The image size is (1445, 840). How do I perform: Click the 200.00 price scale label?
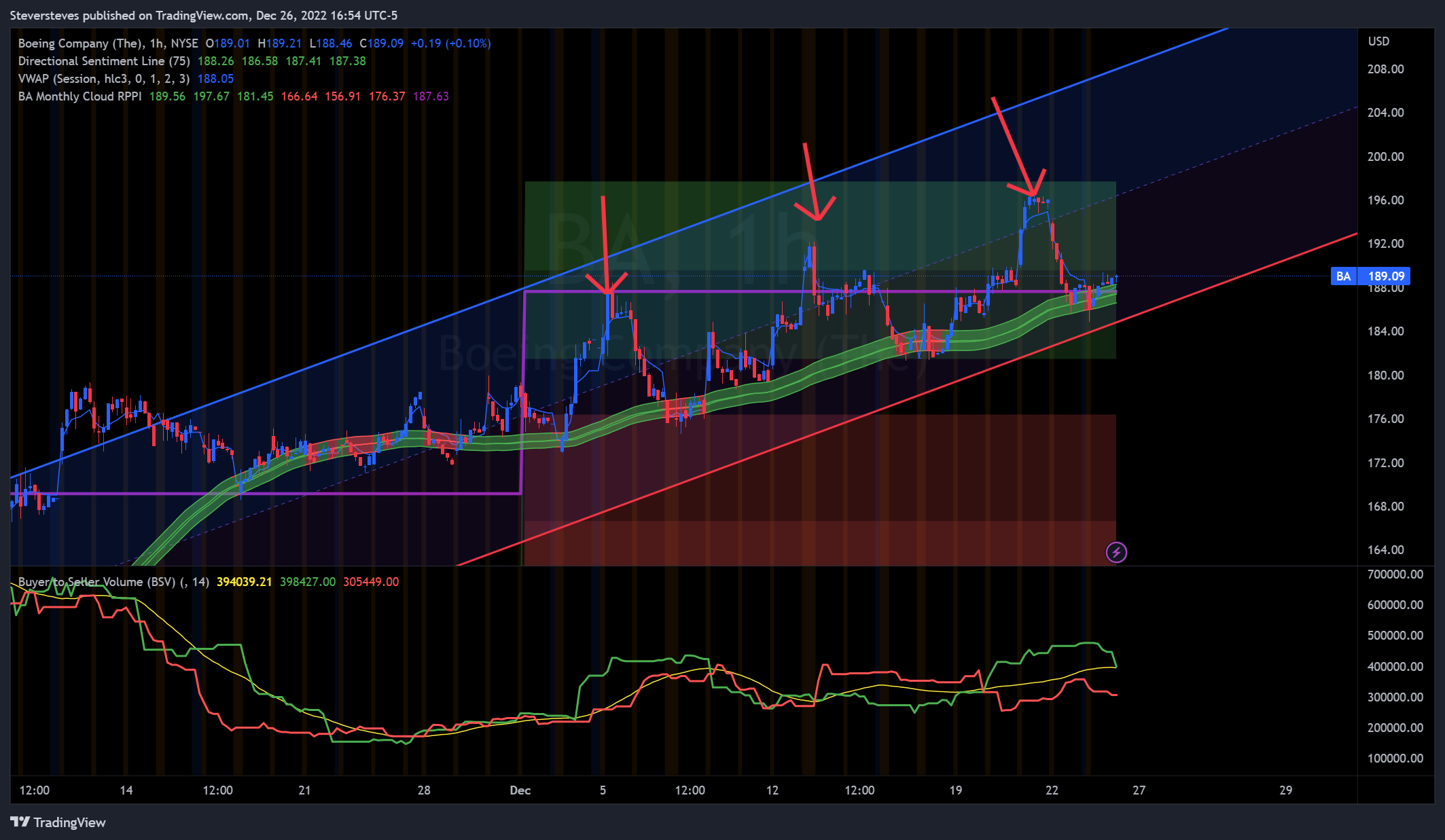1385,157
